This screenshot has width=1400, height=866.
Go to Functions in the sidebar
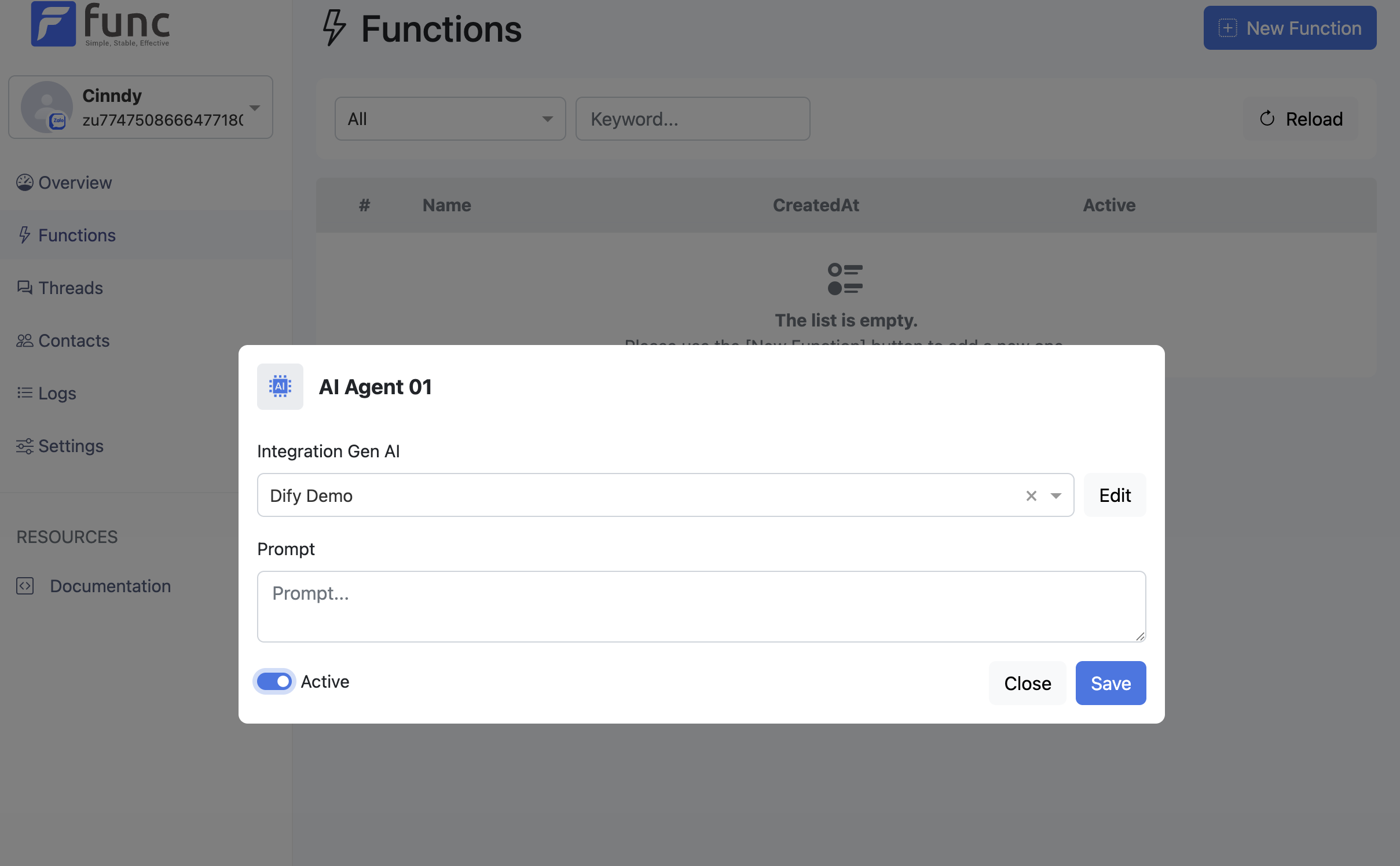tap(77, 235)
